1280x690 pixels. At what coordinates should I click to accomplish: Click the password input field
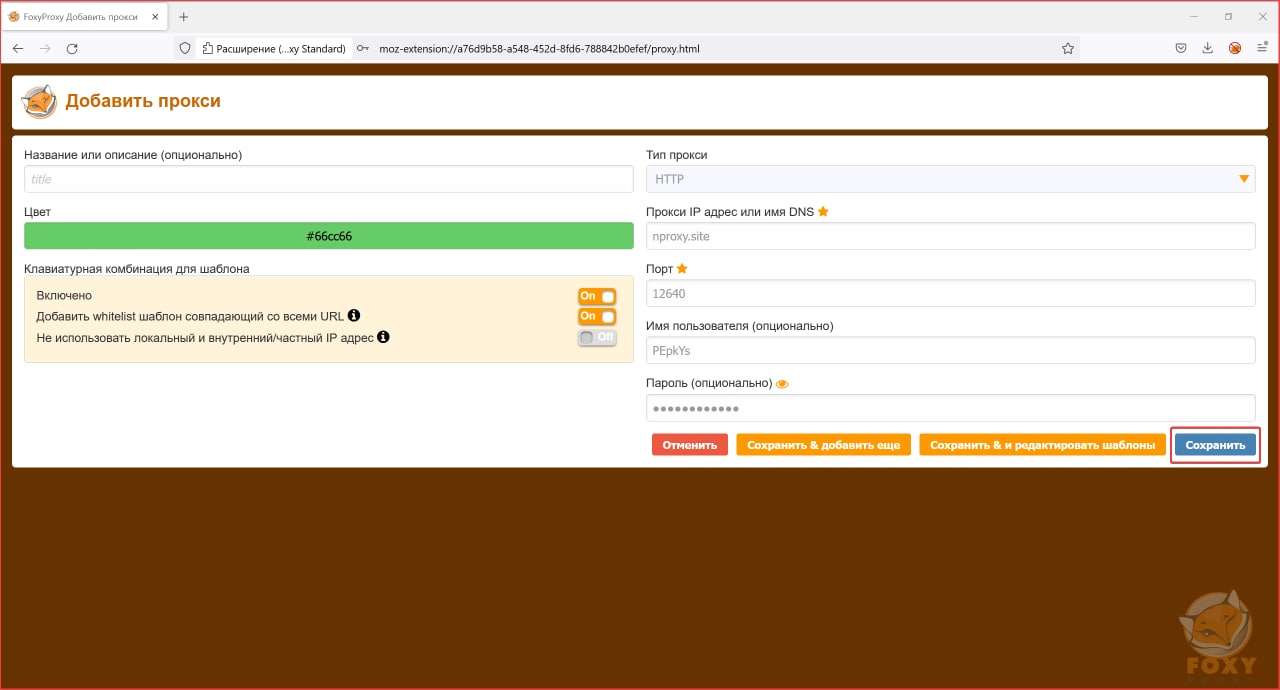[x=950, y=408]
